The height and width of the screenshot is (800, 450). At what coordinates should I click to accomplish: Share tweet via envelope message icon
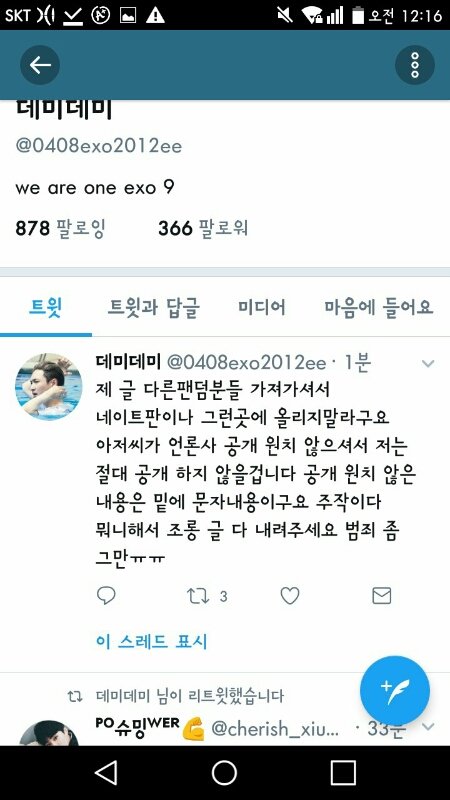pos(382,595)
